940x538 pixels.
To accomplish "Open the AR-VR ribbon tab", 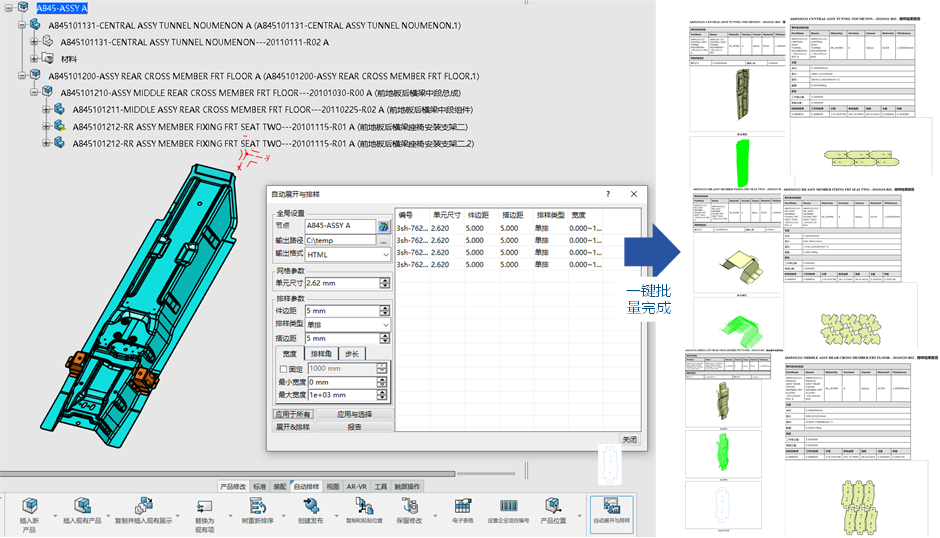I will tap(357, 486).
